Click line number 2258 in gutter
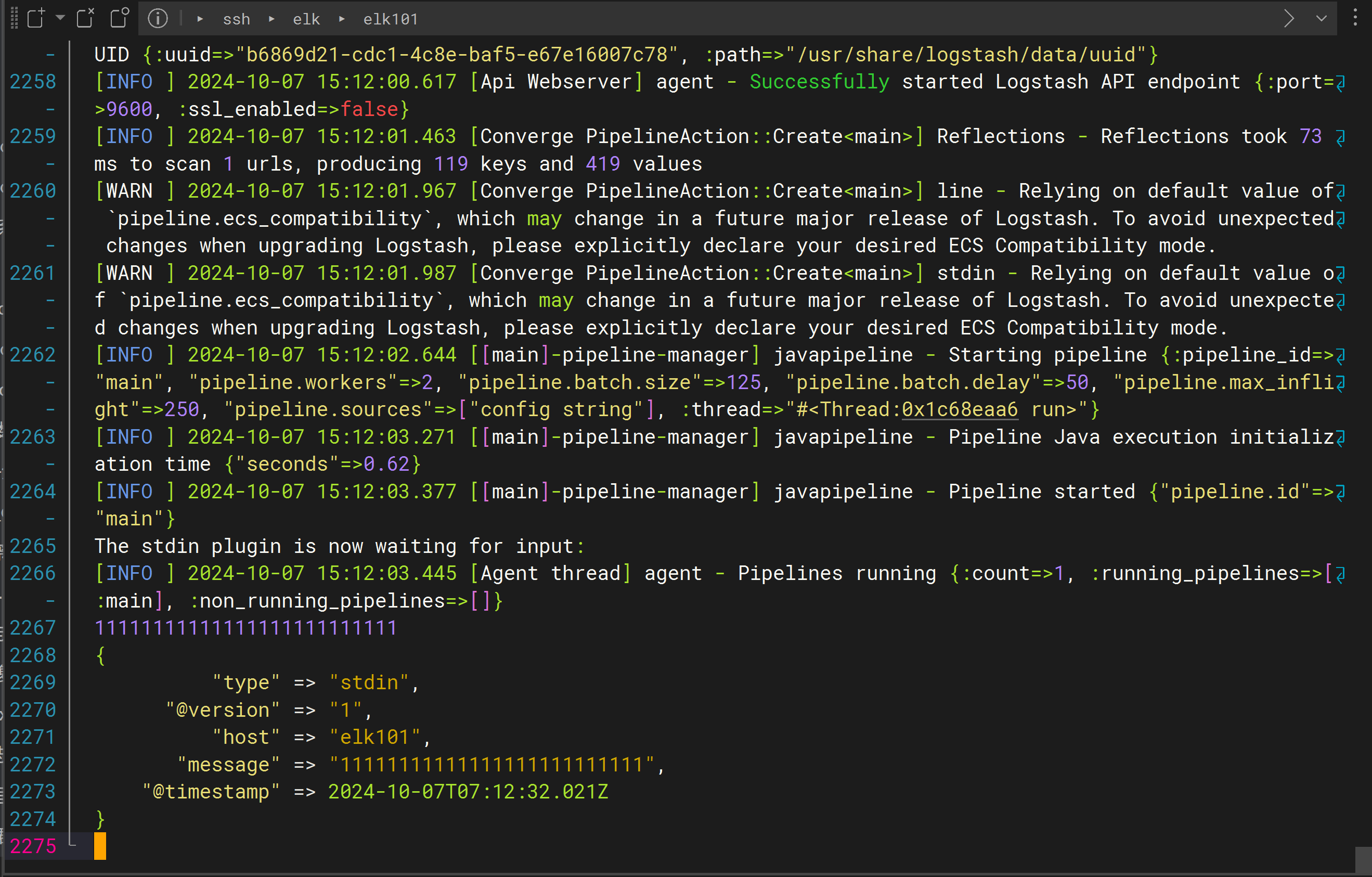Viewport: 1372px width, 877px height. [33, 82]
